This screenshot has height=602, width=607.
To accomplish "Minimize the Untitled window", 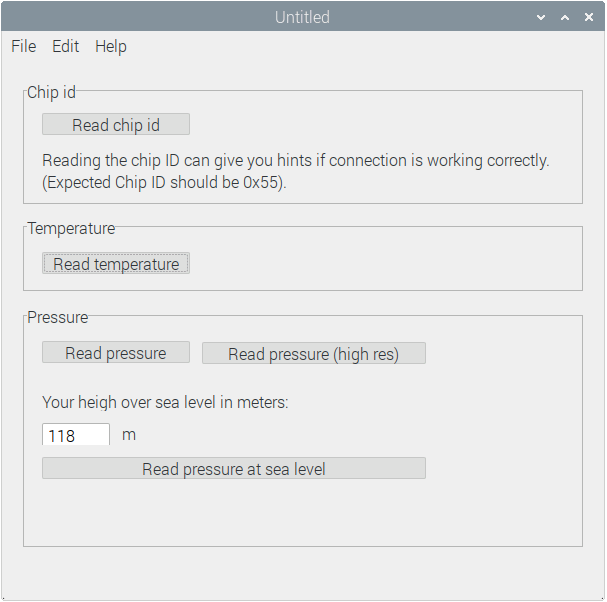I will [541, 17].
